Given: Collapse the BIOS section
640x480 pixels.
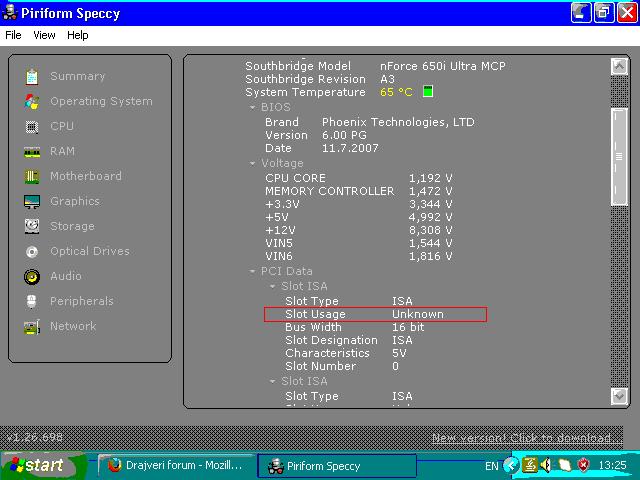Looking at the screenshot, I should (x=252, y=108).
